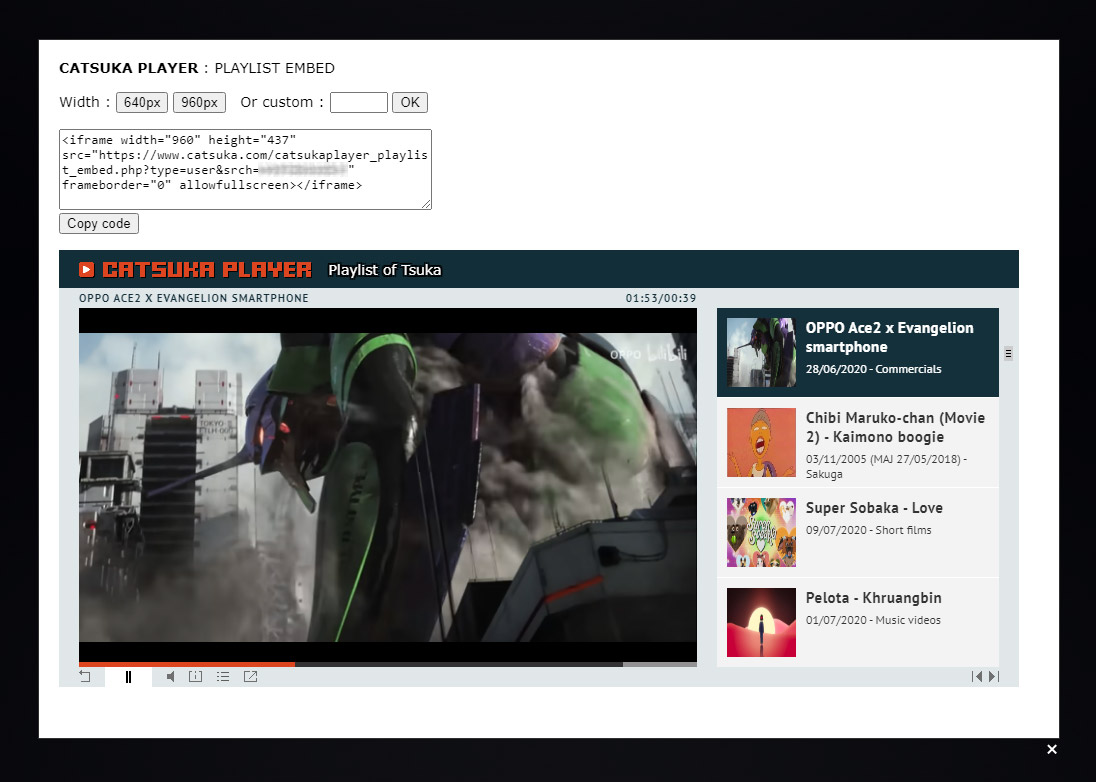Click '28/06/2020 - Commercials' caption

[x=873, y=369]
